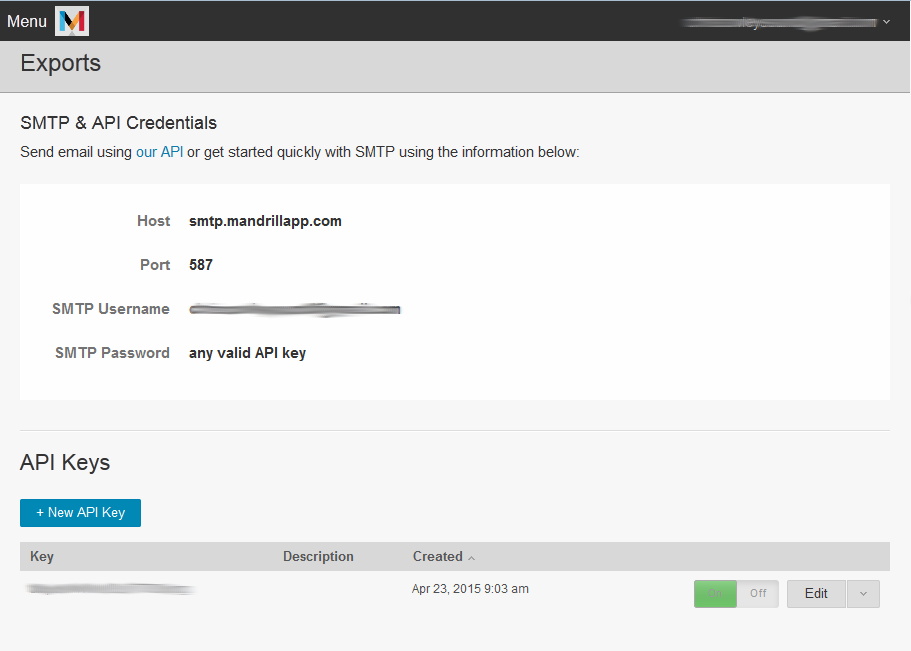Click the 'Apr 23, 2015 9:03 am' date
This screenshot has height=651, width=911.
(x=470, y=589)
